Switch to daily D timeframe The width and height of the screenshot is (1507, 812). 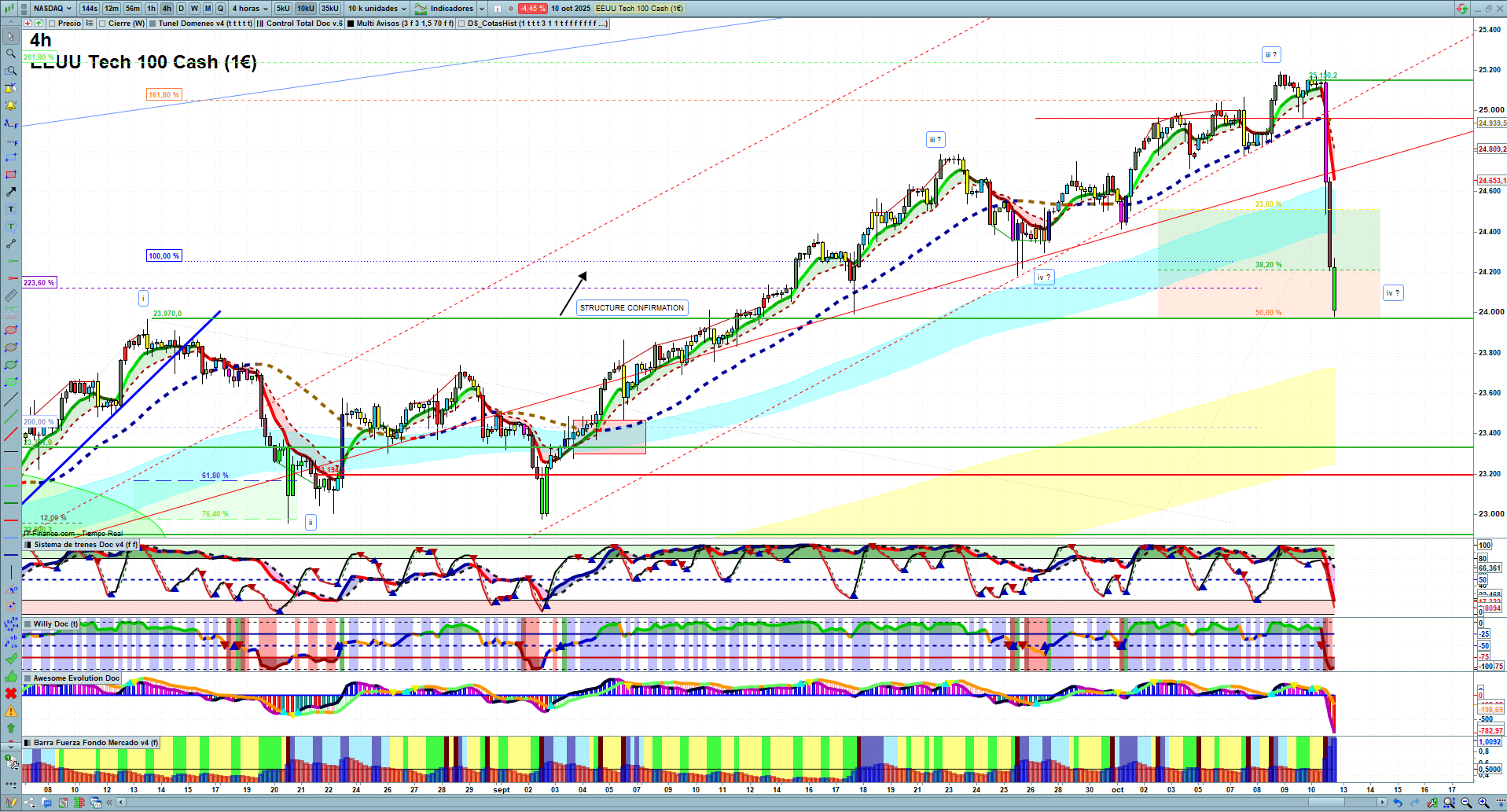181,9
